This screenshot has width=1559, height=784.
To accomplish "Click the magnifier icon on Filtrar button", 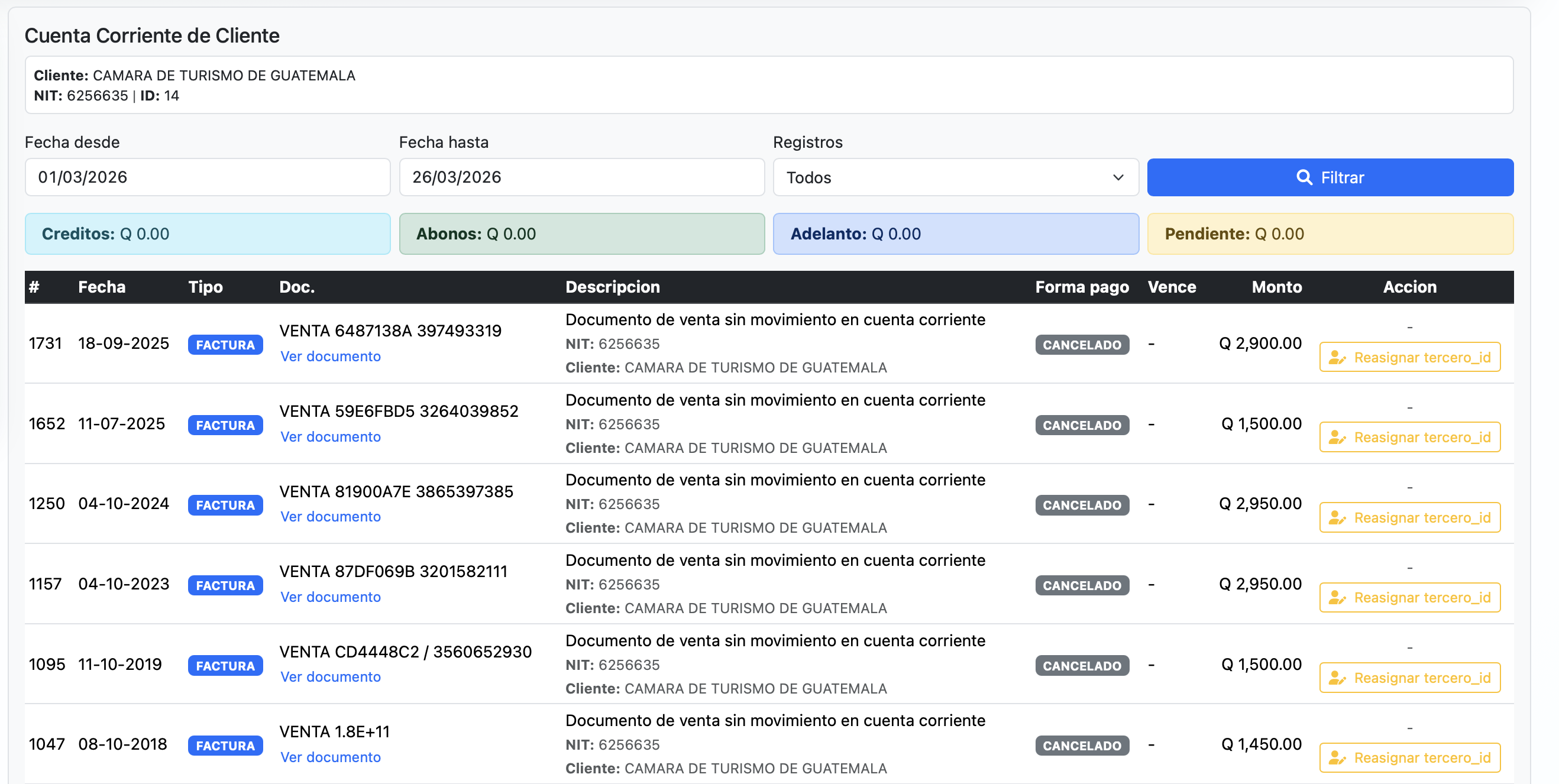I will coord(1304,177).
